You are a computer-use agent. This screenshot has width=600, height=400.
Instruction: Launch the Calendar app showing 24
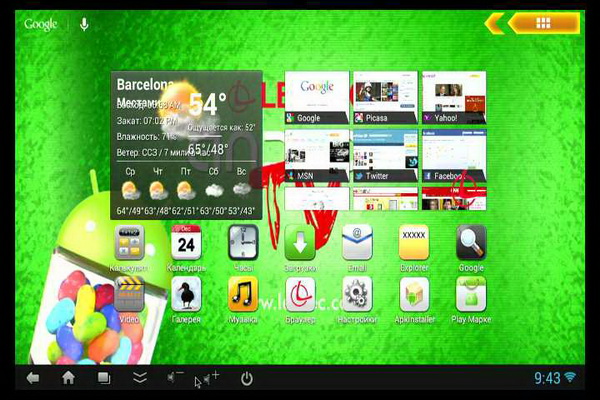coord(186,243)
